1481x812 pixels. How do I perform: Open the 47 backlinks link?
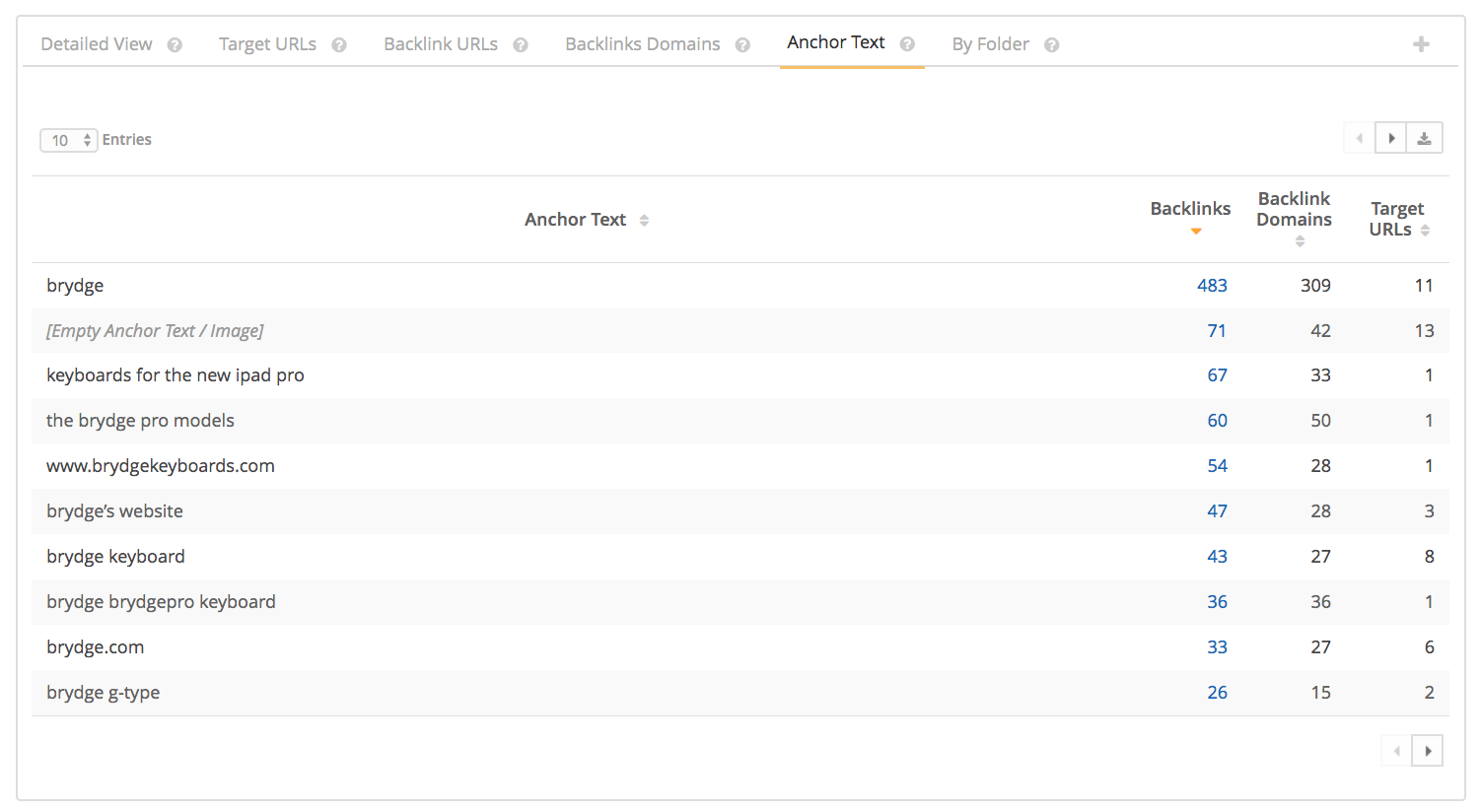point(1217,511)
